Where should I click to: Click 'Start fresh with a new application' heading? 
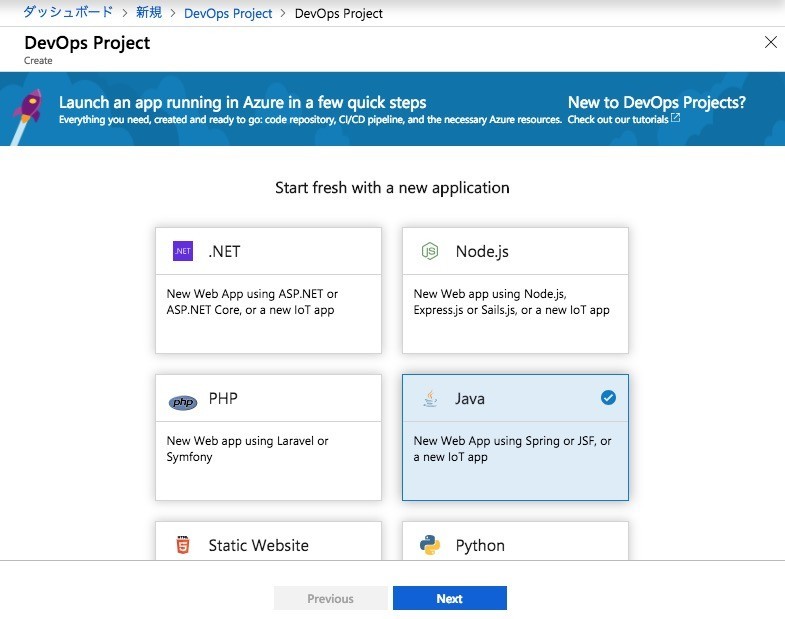pos(392,188)
